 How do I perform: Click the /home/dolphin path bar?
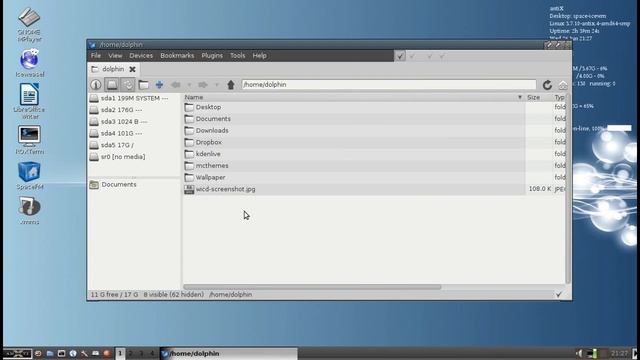(x=389, y=84)
